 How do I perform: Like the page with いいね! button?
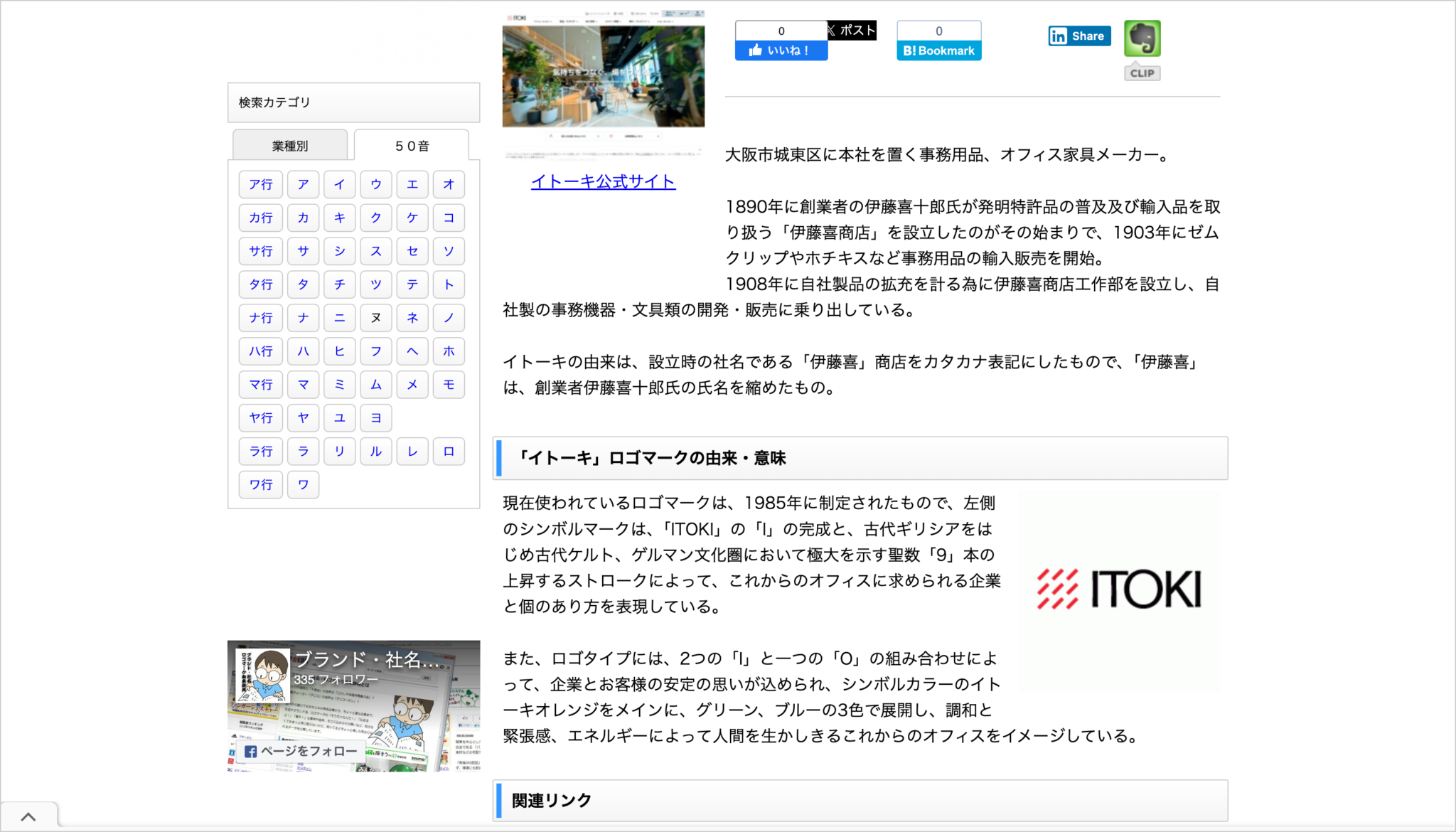(781, 50)
